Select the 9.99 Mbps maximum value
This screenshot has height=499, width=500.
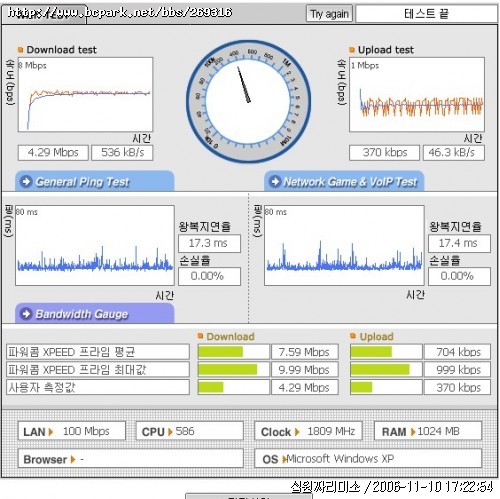(305, 370)
